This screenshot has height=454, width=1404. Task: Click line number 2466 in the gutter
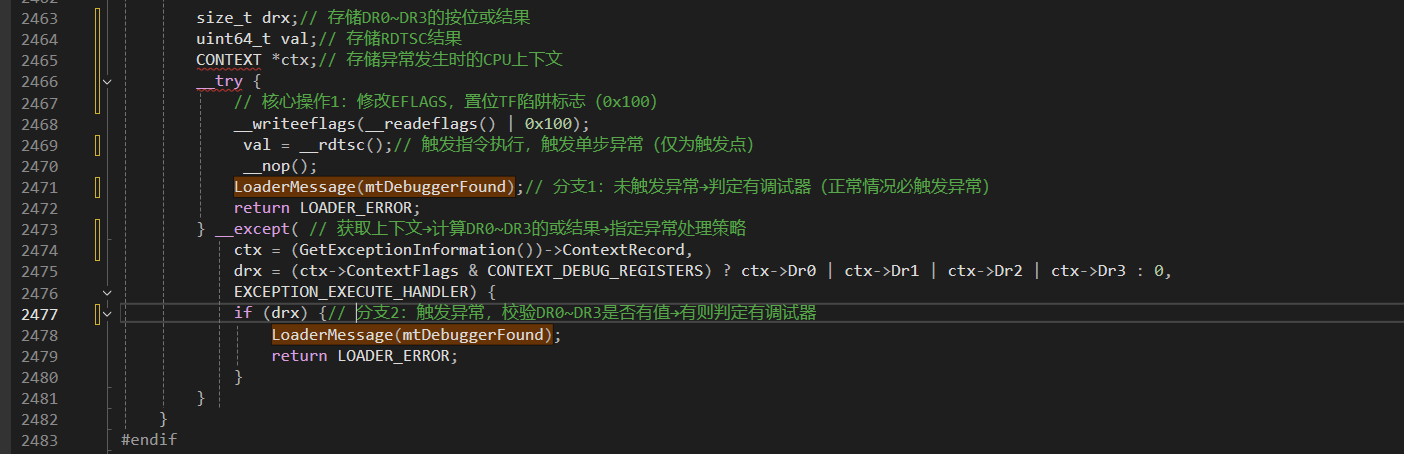39,82
